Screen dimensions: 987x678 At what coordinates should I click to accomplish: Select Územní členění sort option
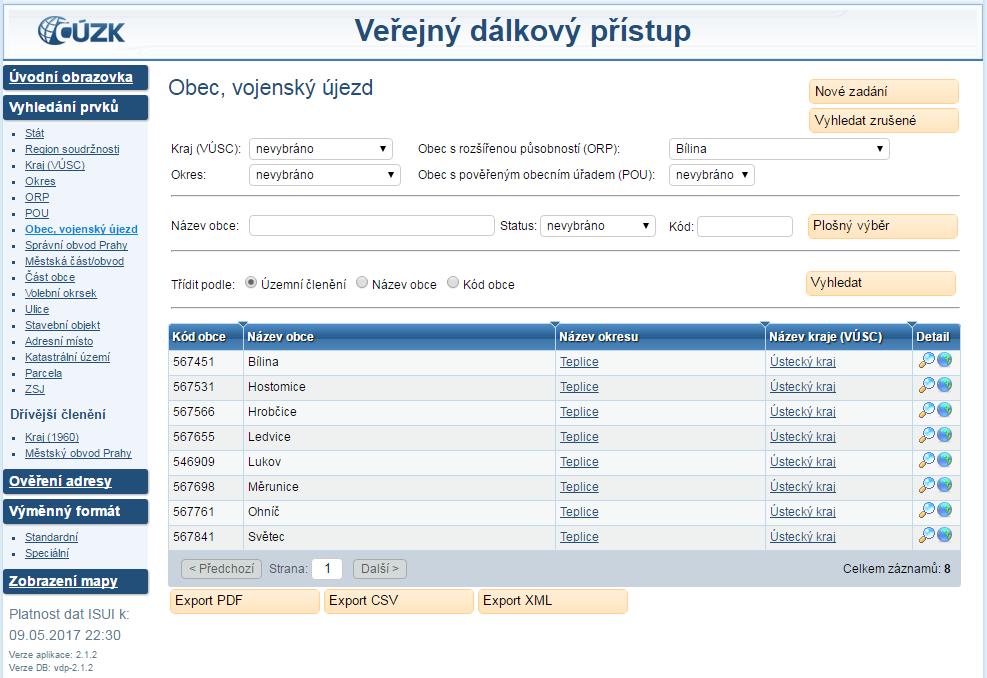251,283
